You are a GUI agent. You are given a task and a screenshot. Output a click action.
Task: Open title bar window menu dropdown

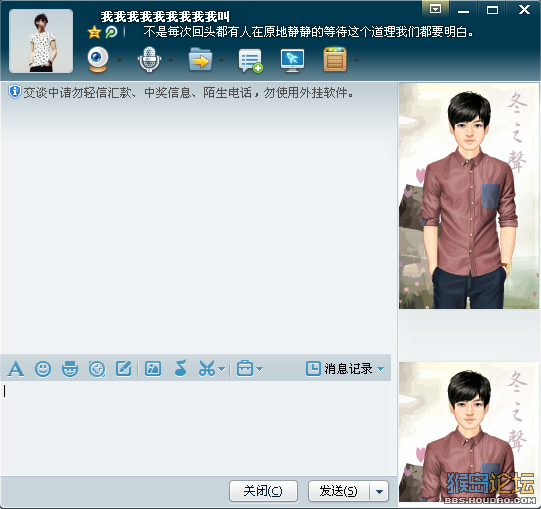tap(435, 9)
